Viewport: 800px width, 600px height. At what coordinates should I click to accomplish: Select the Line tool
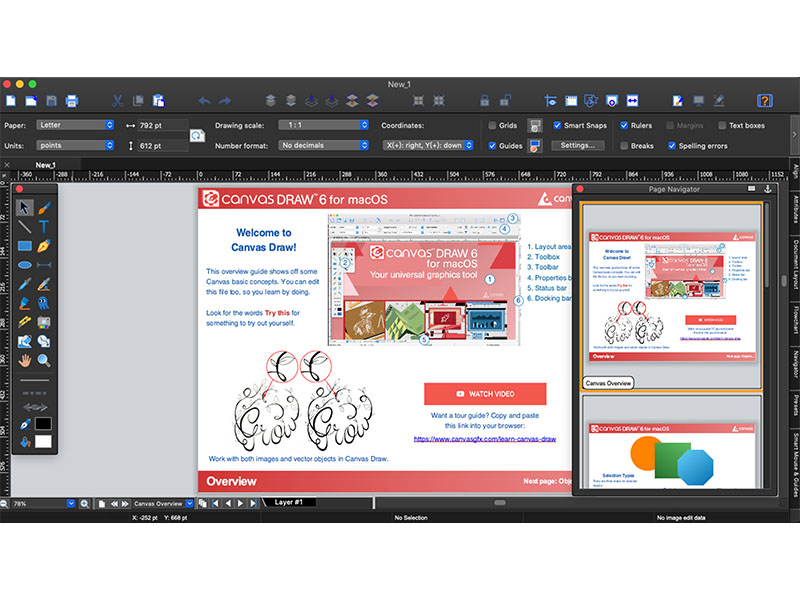[24, 227]
